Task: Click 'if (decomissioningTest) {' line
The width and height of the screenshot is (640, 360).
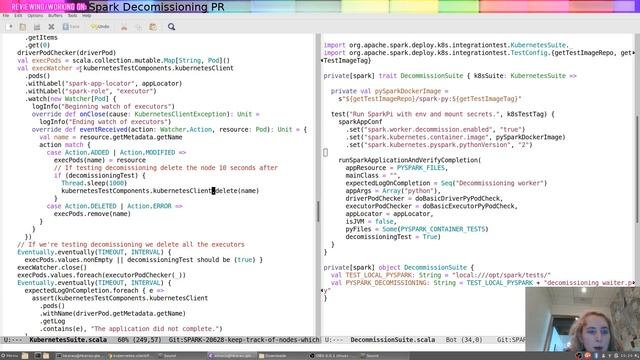Action: pos(100,176)
